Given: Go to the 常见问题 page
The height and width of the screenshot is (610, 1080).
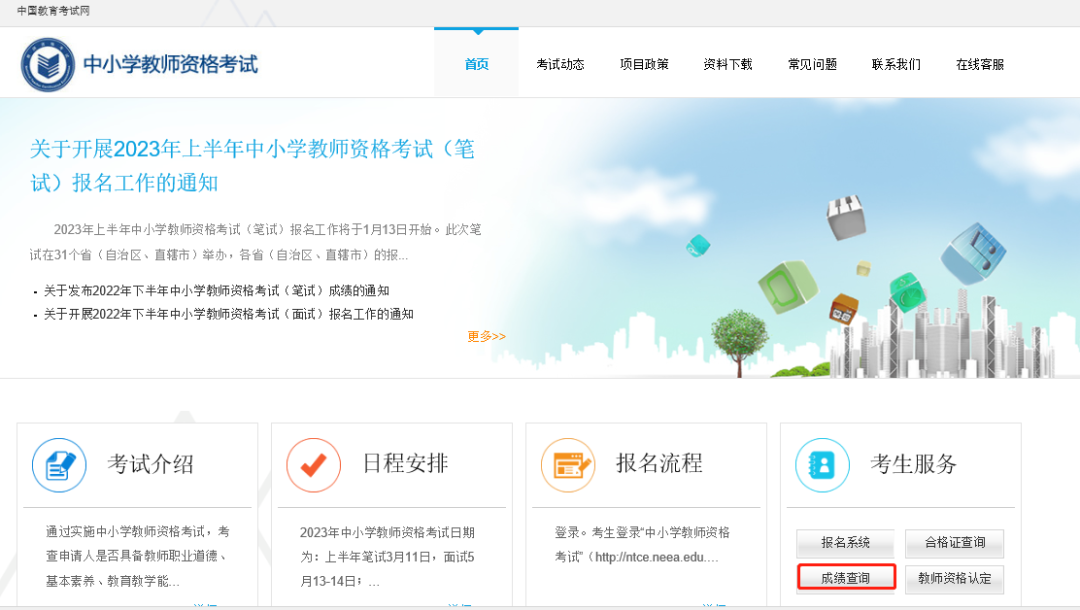Looking at the screenshot, I should (812, 62).
